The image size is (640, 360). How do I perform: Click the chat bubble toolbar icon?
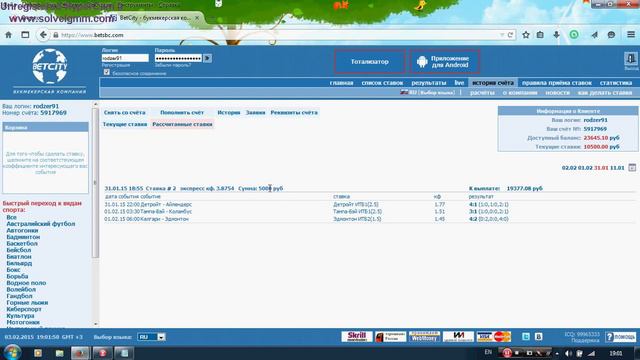point(611,35)
